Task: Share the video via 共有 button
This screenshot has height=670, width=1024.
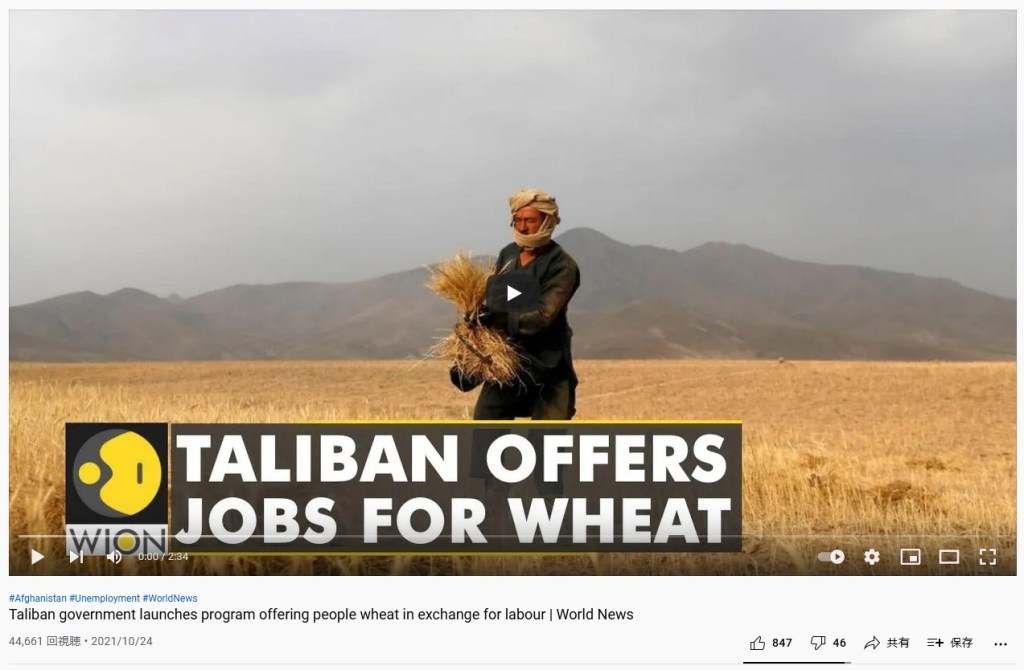Action: point(886,643)
